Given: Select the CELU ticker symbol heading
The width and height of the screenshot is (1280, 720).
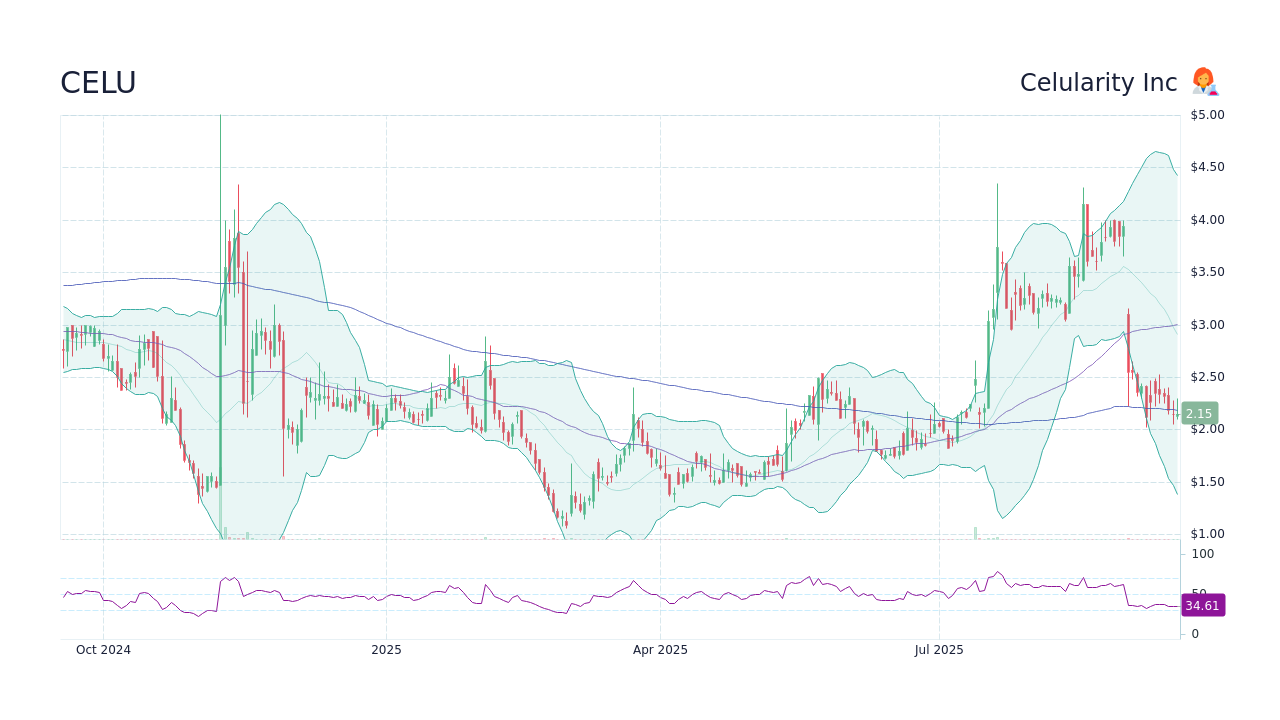Looking at the screenshot, I should (97, 82).
